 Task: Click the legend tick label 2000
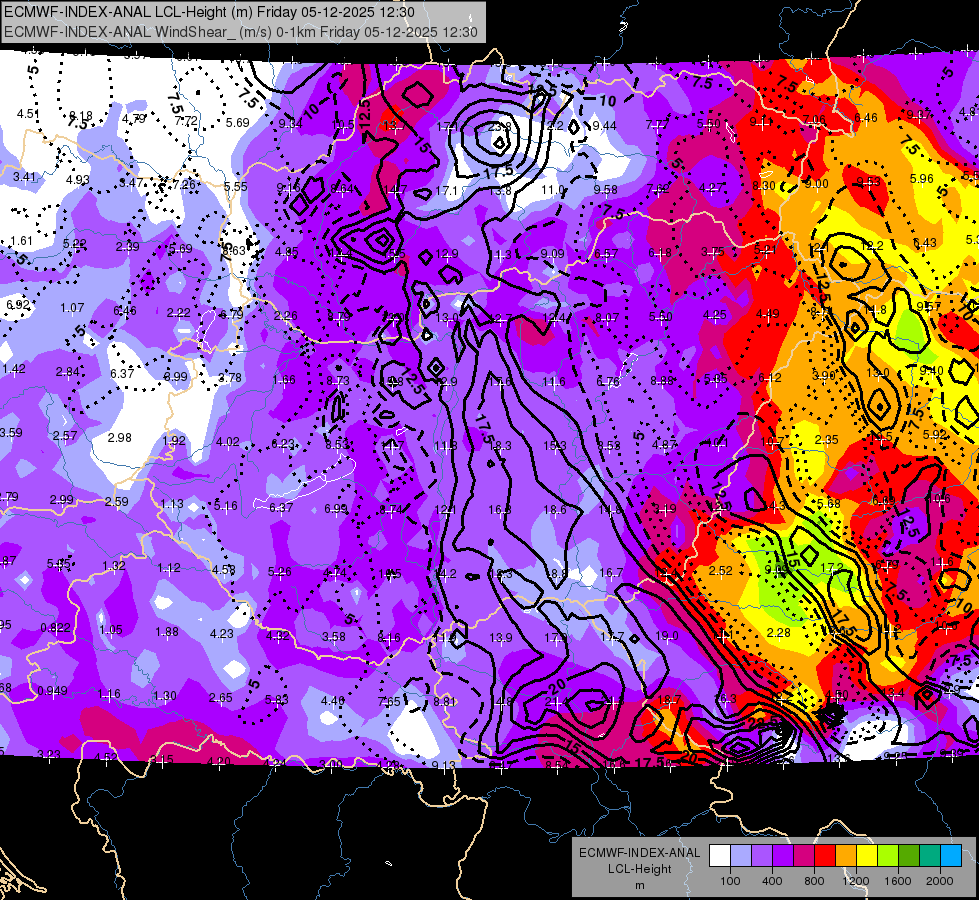tap(940, 881)
